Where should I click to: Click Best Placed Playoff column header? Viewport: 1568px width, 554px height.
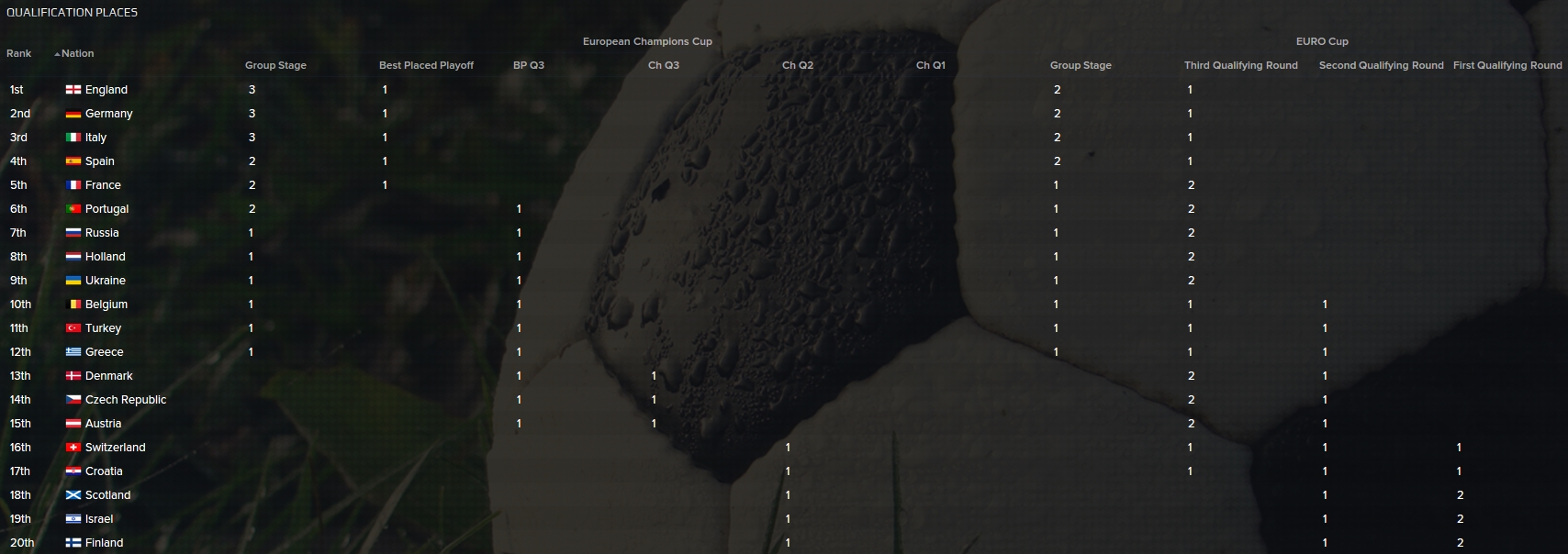pyautogui.click(x=426, y=65)
